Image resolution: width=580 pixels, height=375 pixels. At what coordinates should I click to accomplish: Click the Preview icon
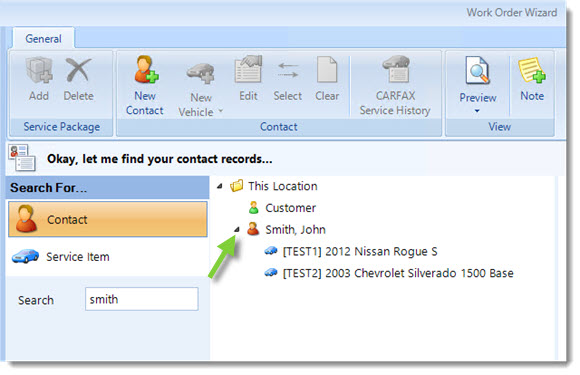tap(477, 70)
